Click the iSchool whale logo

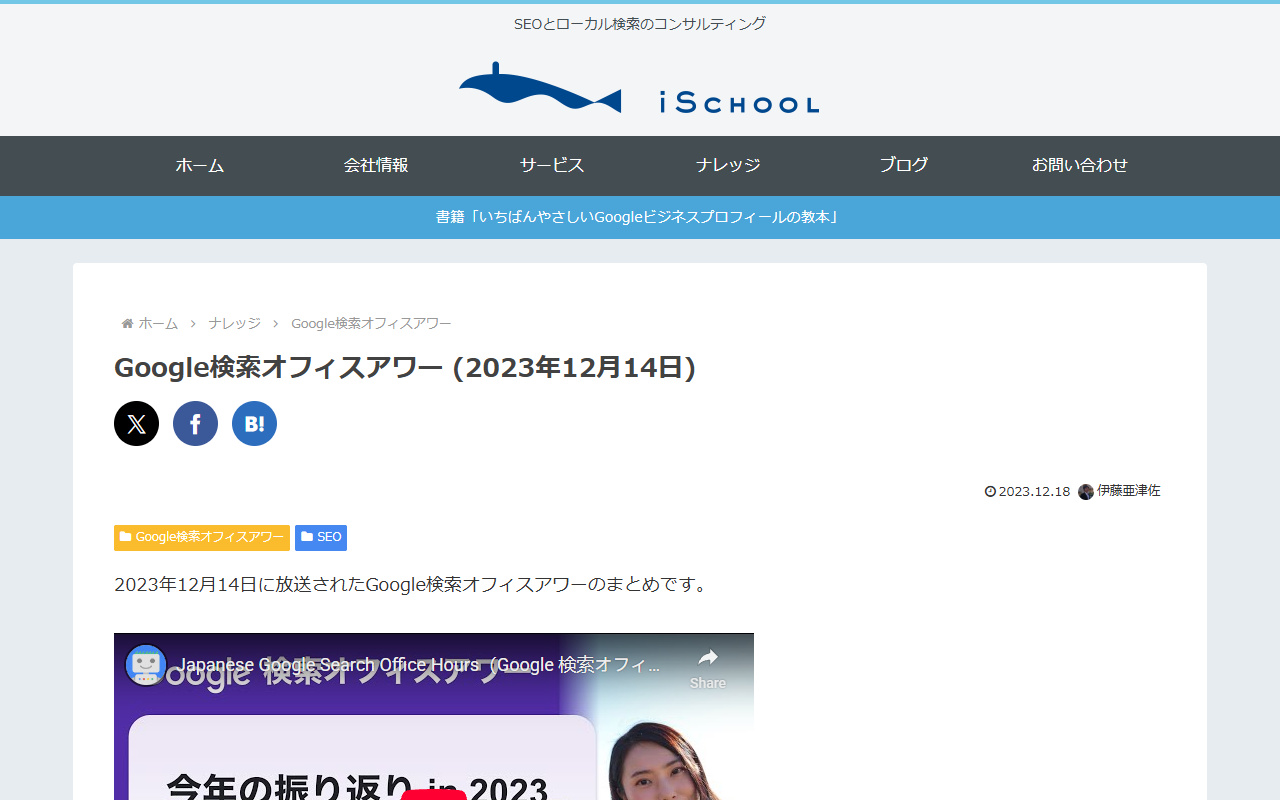coord(540,90)
